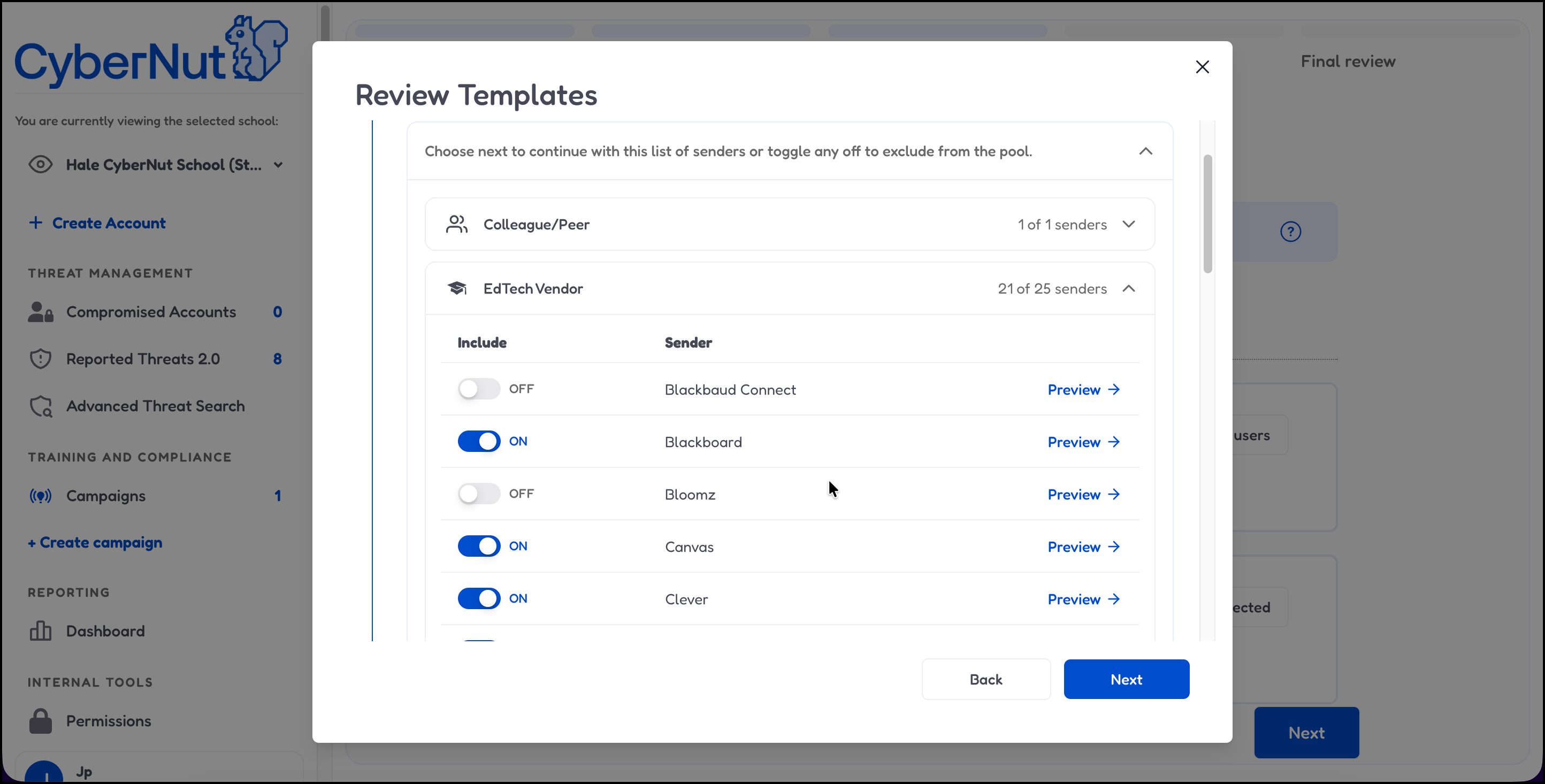Click the Compromised Accounts count 0

(x=277, y=312)
